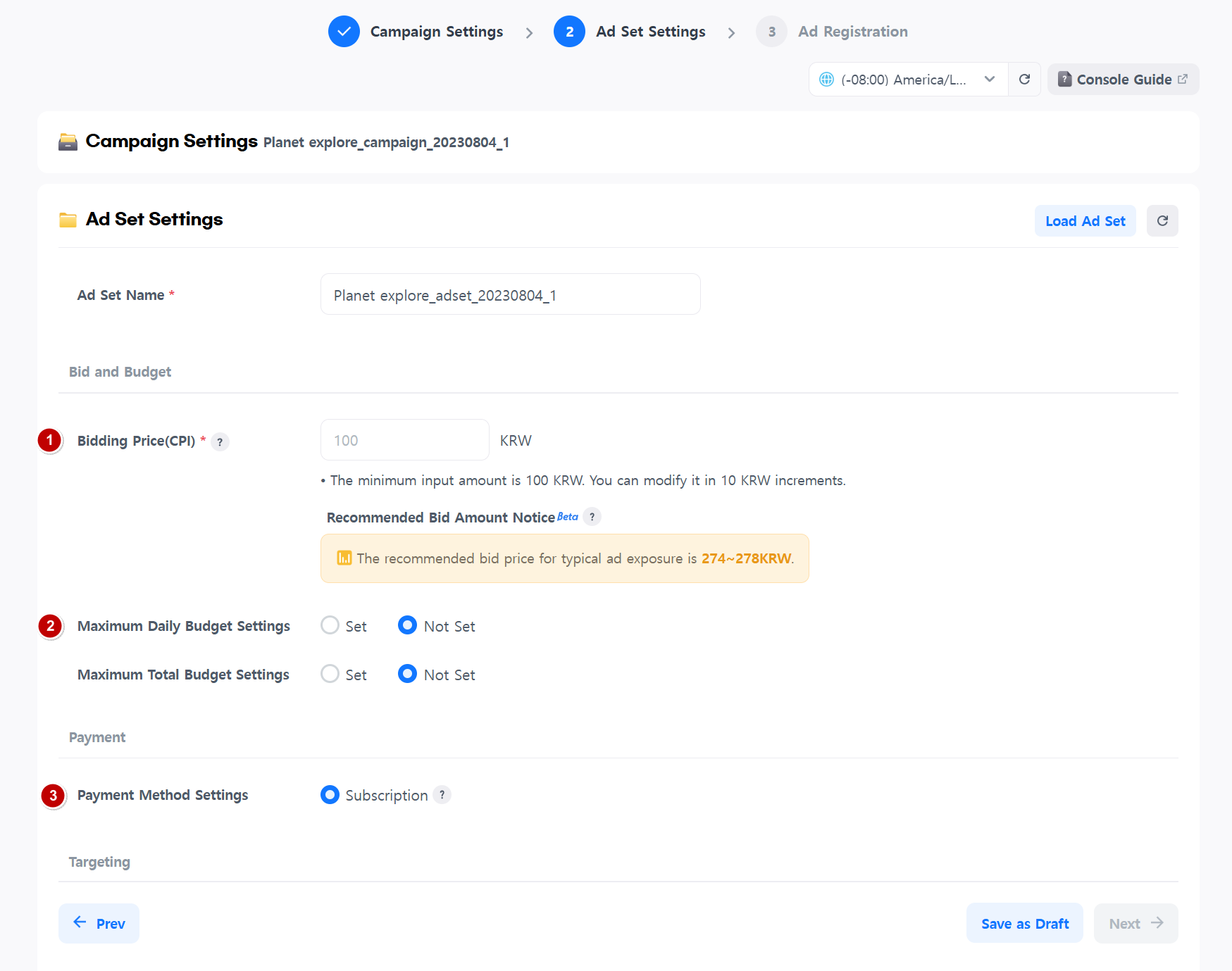The height and width of the screenshot is (971, 1232).
Task: Select the Subscription payment method
Action: coord(330,795)
